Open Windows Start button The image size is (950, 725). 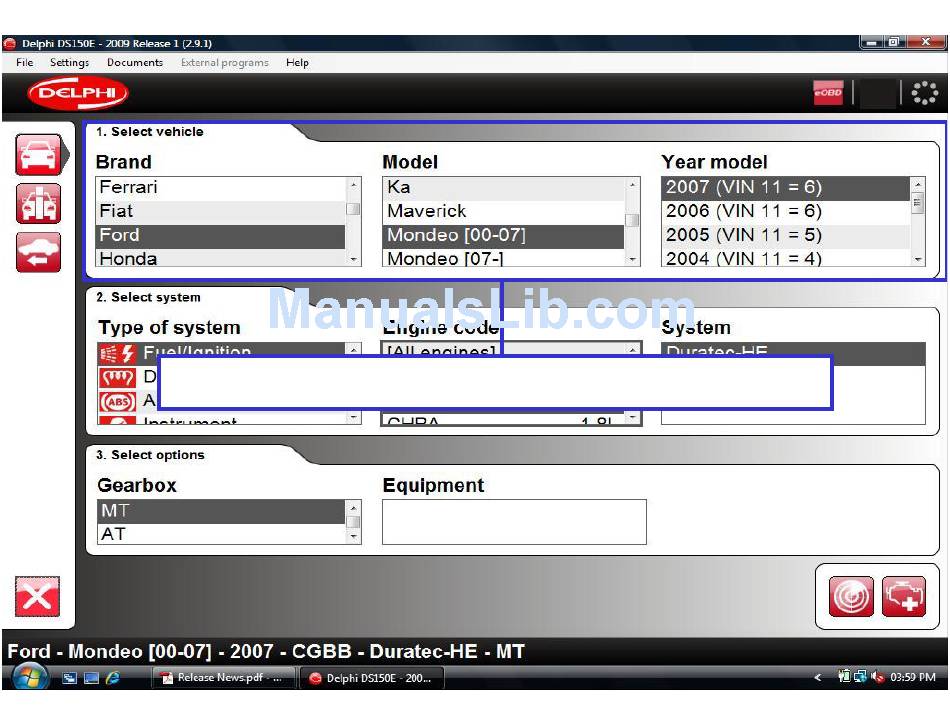30,677
